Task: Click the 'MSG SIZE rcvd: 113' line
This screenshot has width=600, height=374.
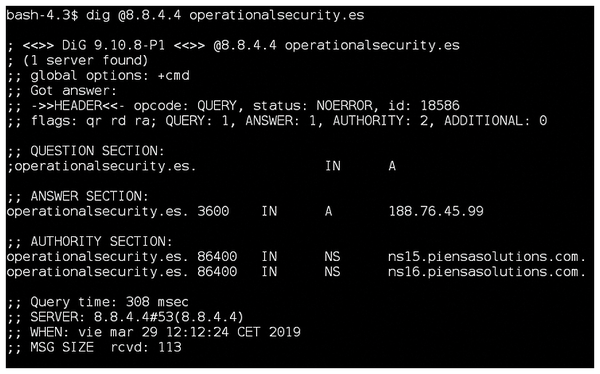Action: point(94,348)
